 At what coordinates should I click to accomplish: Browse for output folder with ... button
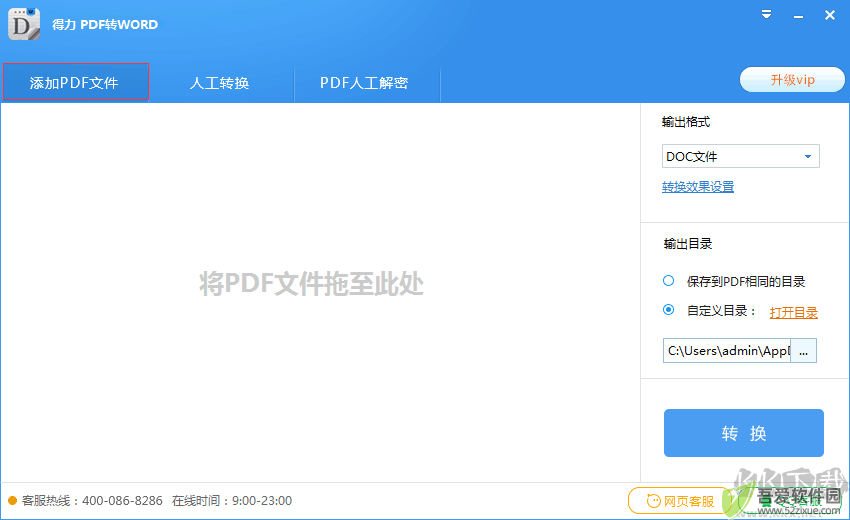coord(803,351)
